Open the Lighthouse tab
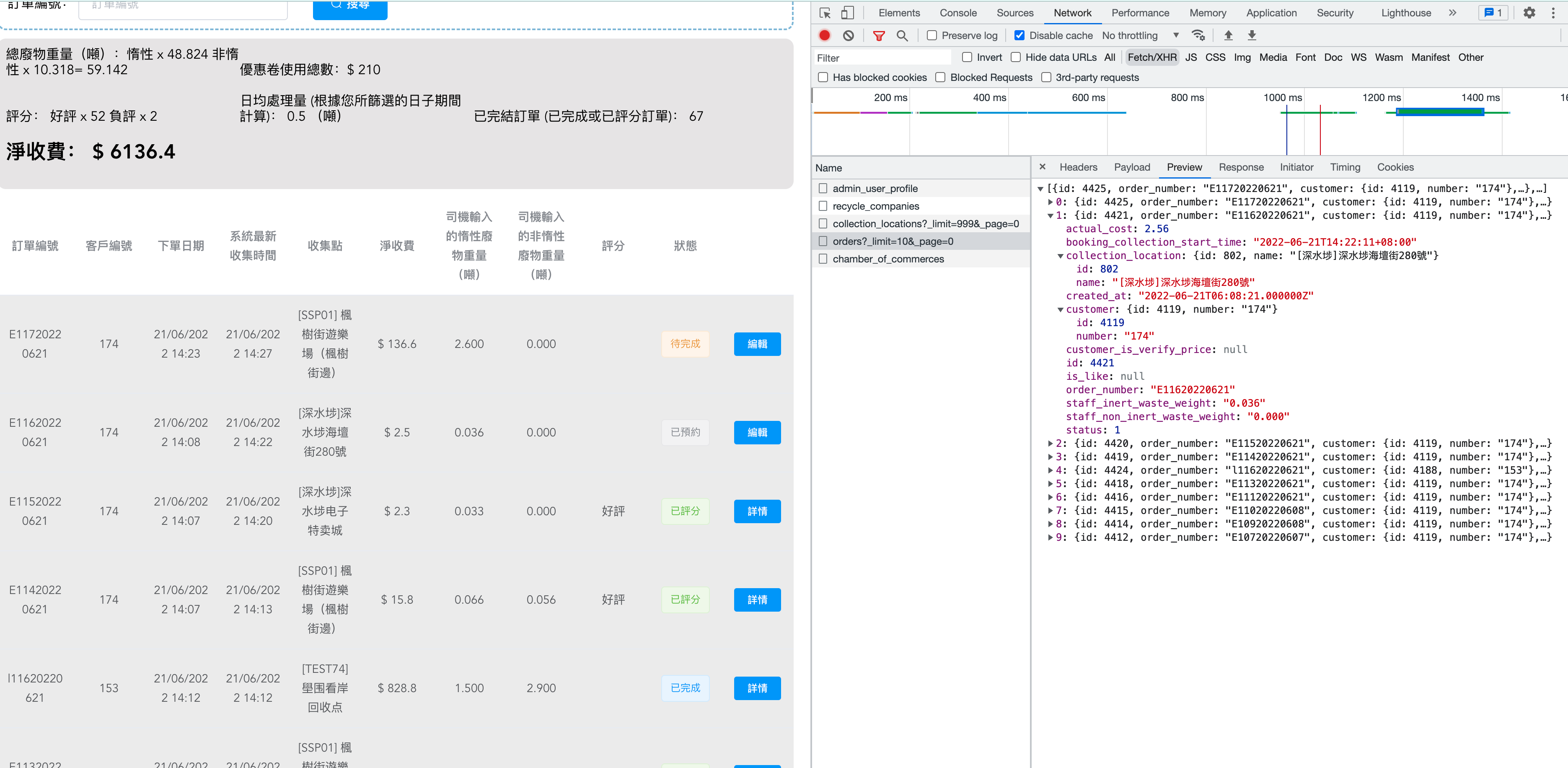 1405,13
